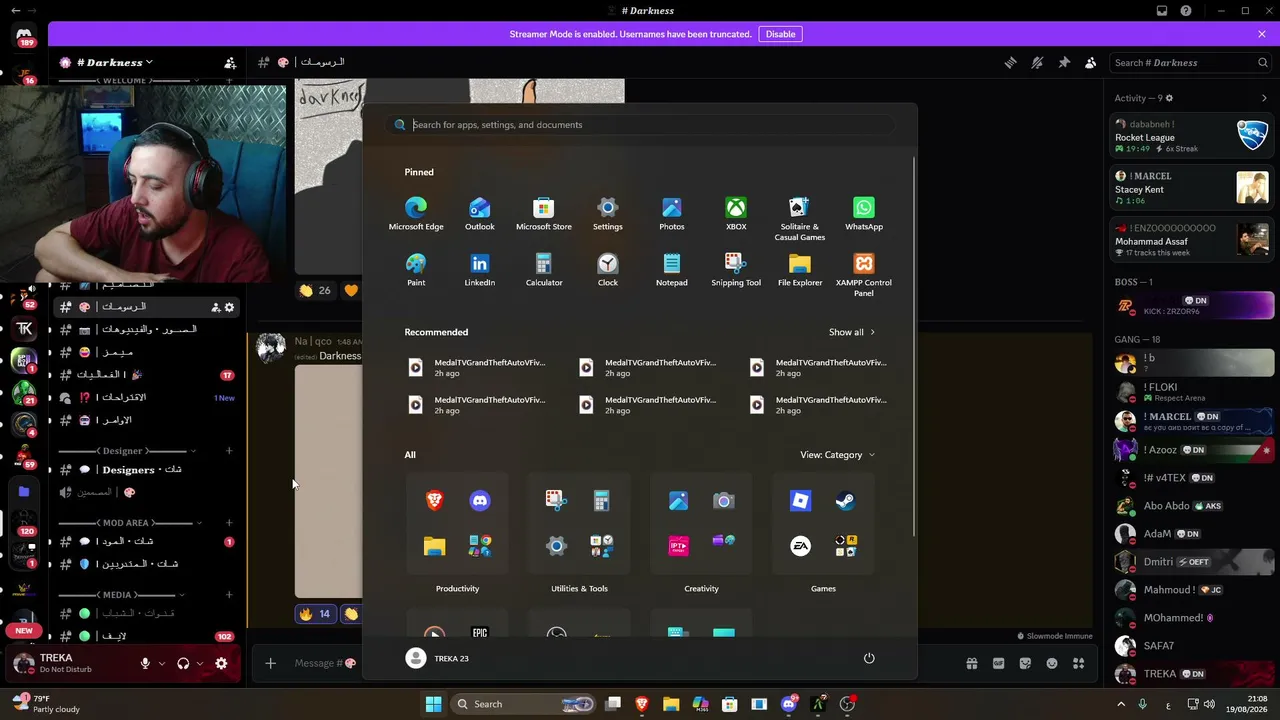This screenshot has width=1280, height=720.
Task: Toggle the reaction showing count 14
Action: (x=315, y=614)
